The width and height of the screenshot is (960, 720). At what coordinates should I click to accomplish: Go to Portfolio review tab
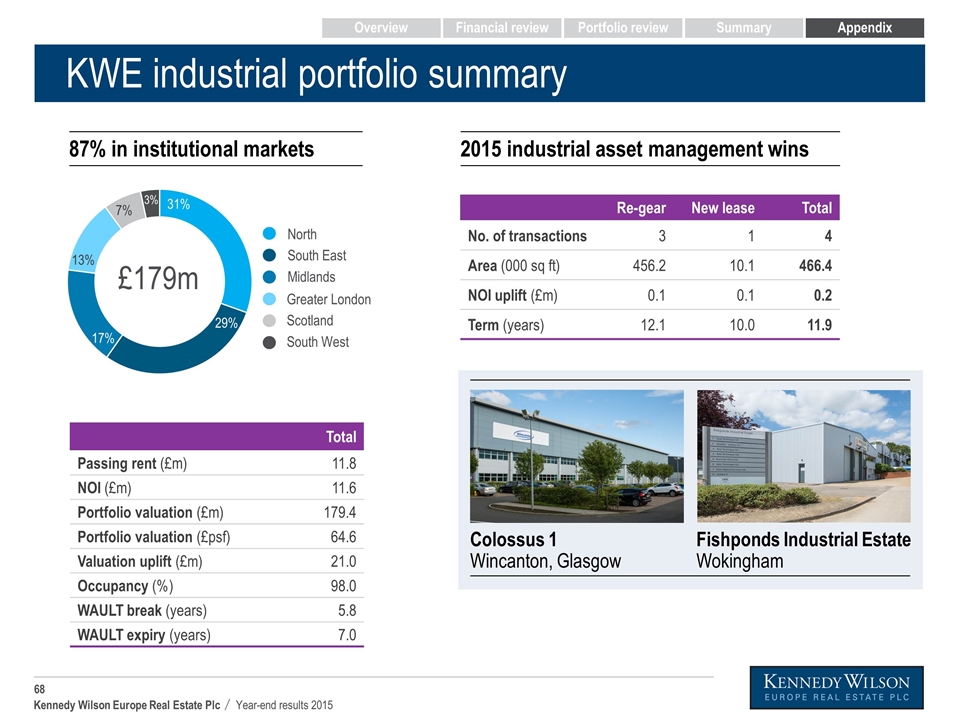click(x=623, y=28)
